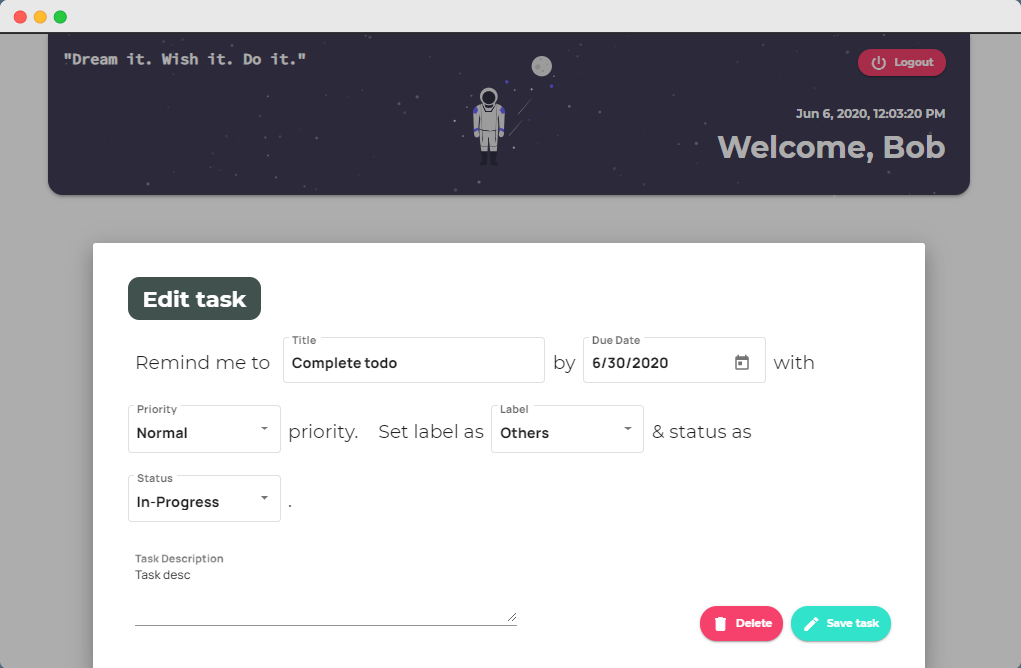Screen dimensions: 1021x668
Task: Click the Logout button
Action: [x=901, y=63]
